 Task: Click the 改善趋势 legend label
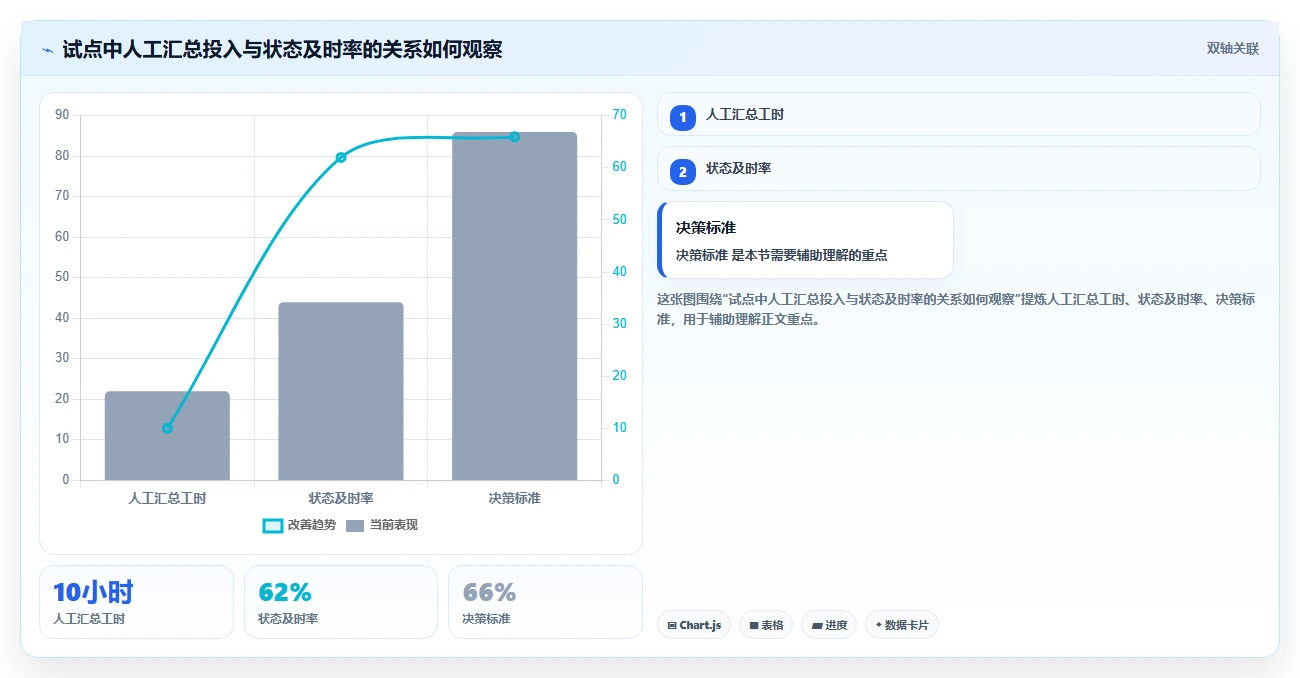(311, 525)
